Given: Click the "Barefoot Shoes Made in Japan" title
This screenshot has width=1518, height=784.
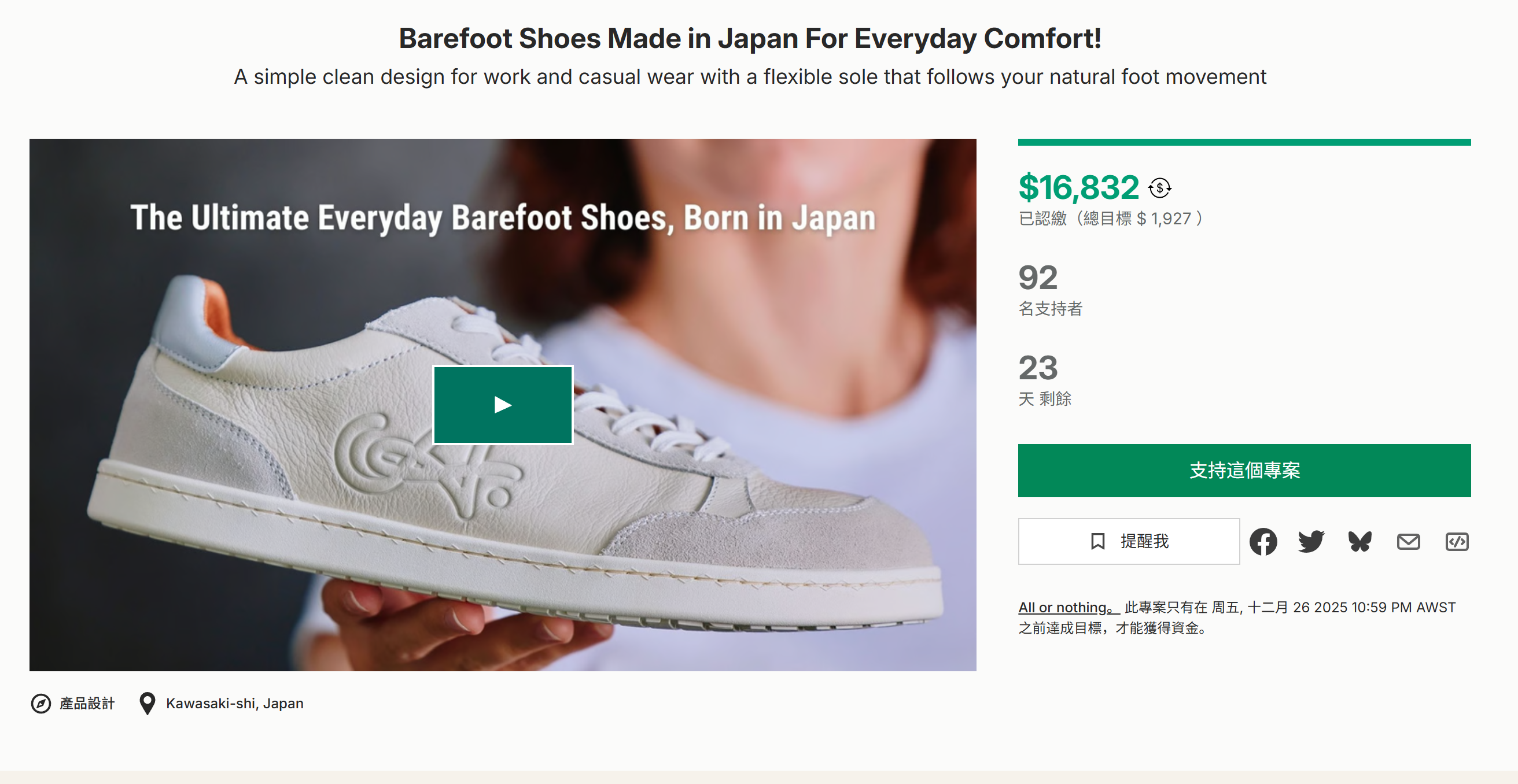Looking at the screenshot, I should point(750,39).
